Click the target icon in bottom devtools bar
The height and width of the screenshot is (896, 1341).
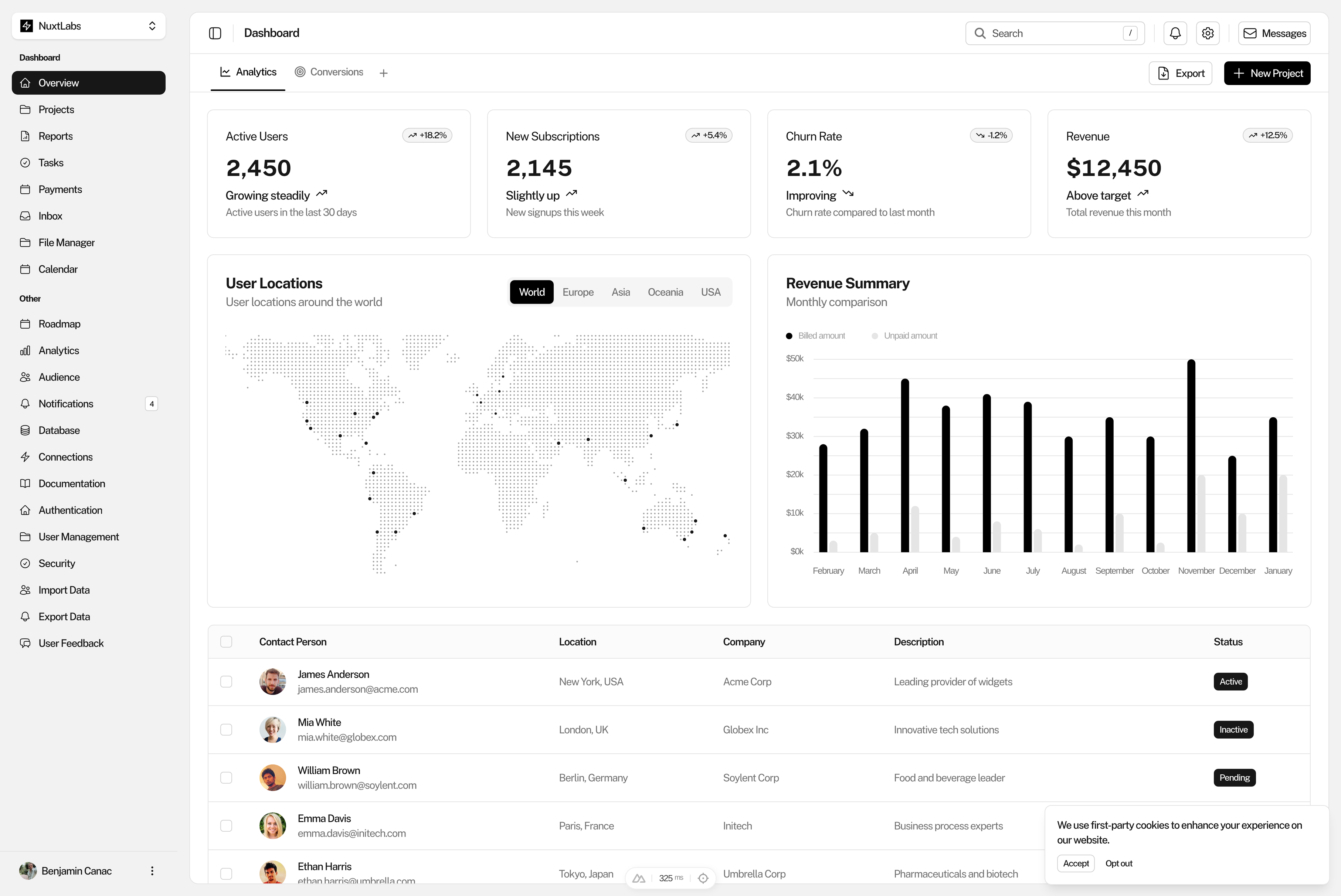[x=703, y=878]
